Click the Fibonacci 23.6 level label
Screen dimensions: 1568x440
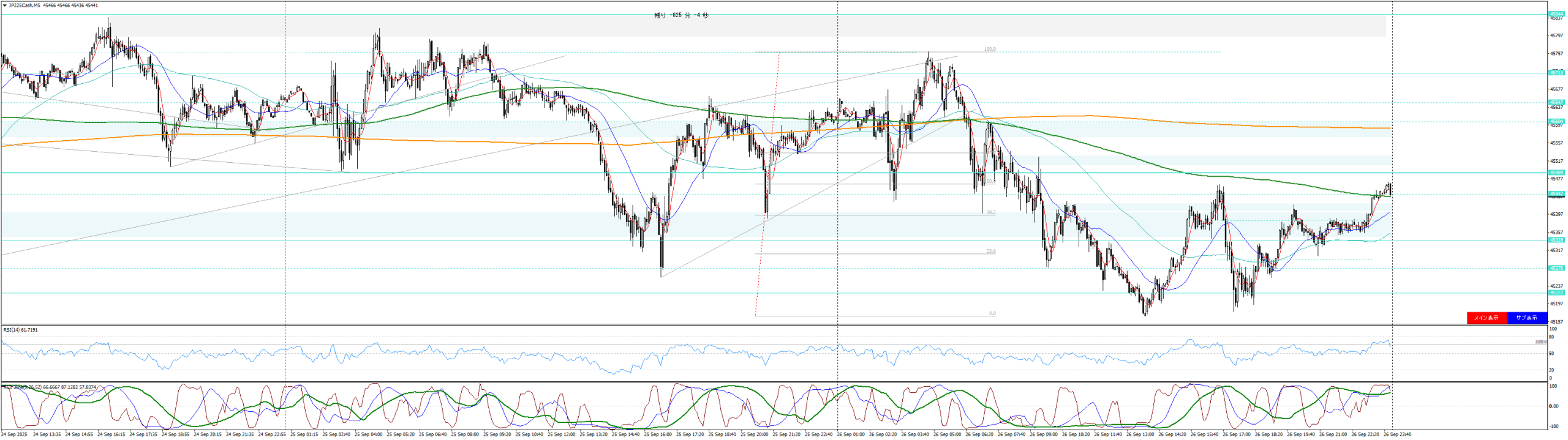click(990, 251)
